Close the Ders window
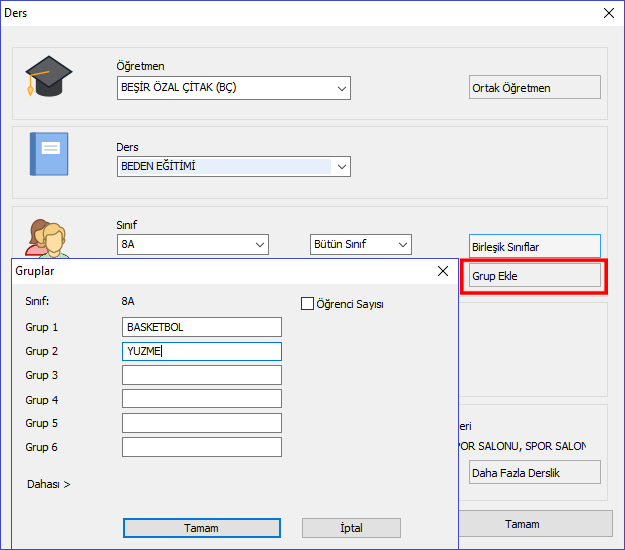 [609, 13]
